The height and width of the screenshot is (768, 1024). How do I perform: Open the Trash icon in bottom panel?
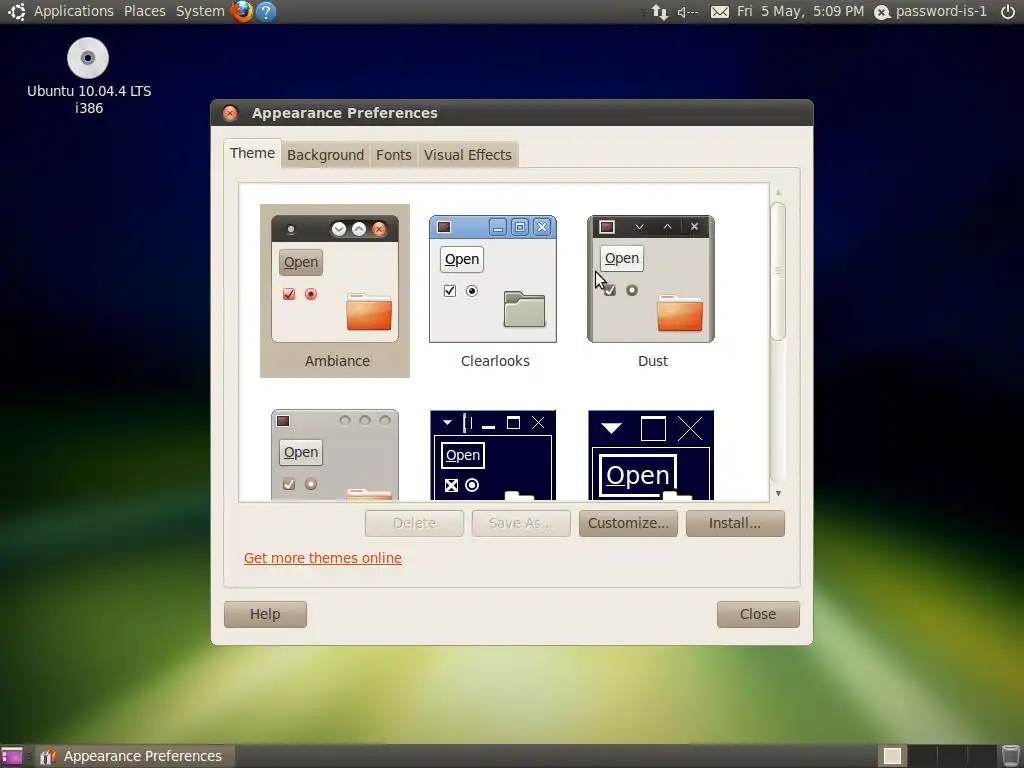tap(1010, 756)
